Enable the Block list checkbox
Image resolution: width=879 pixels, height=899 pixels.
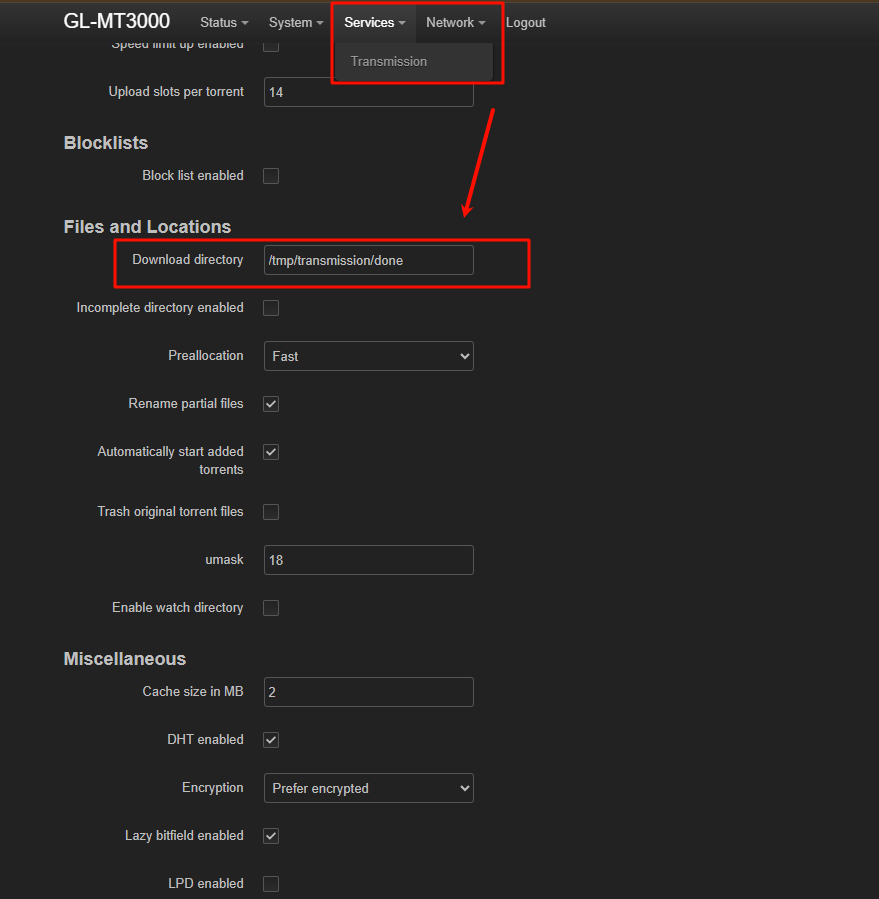tap(271, 176)
